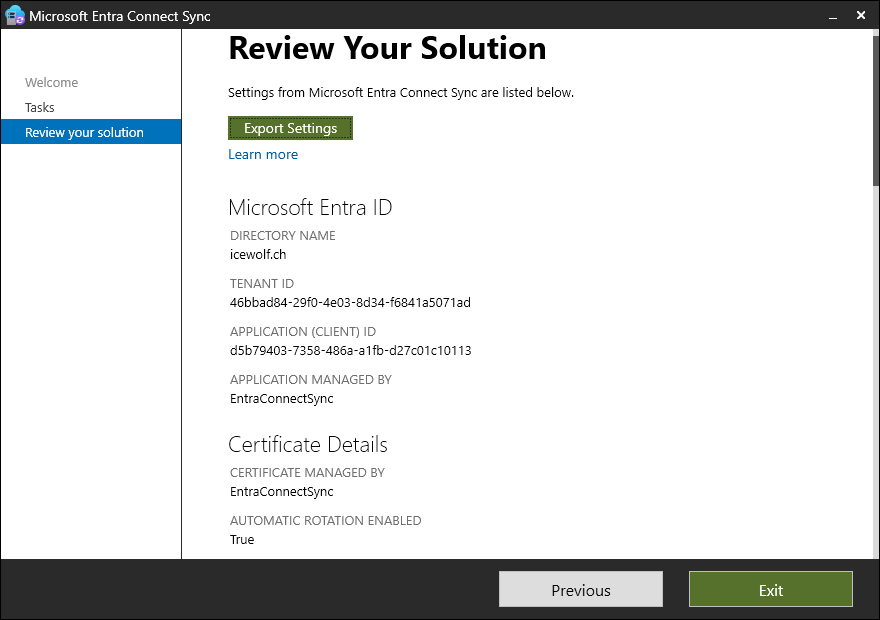Go to the Tasks step

[40, 107]
